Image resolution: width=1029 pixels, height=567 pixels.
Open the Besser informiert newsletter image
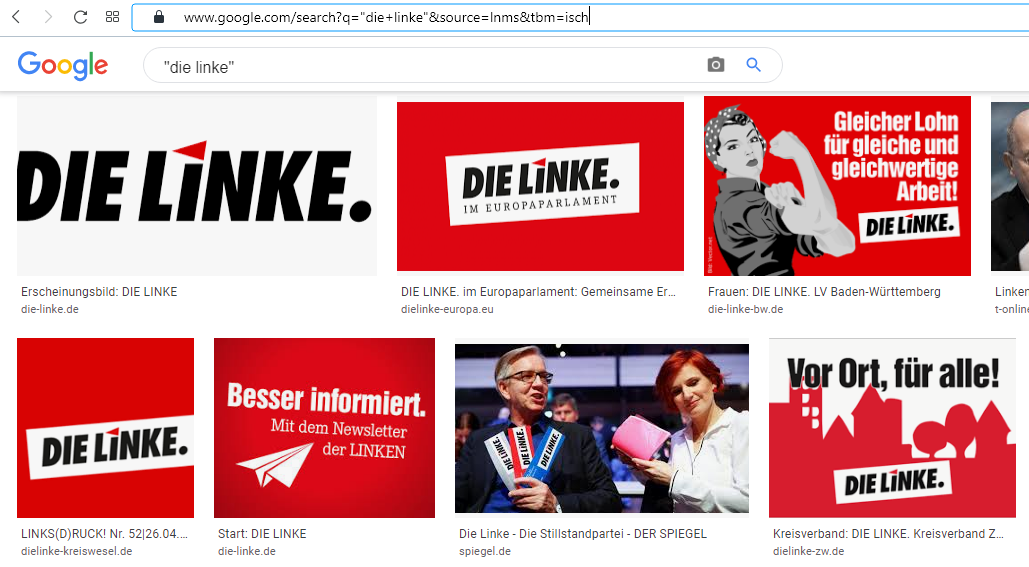[324, 428]
